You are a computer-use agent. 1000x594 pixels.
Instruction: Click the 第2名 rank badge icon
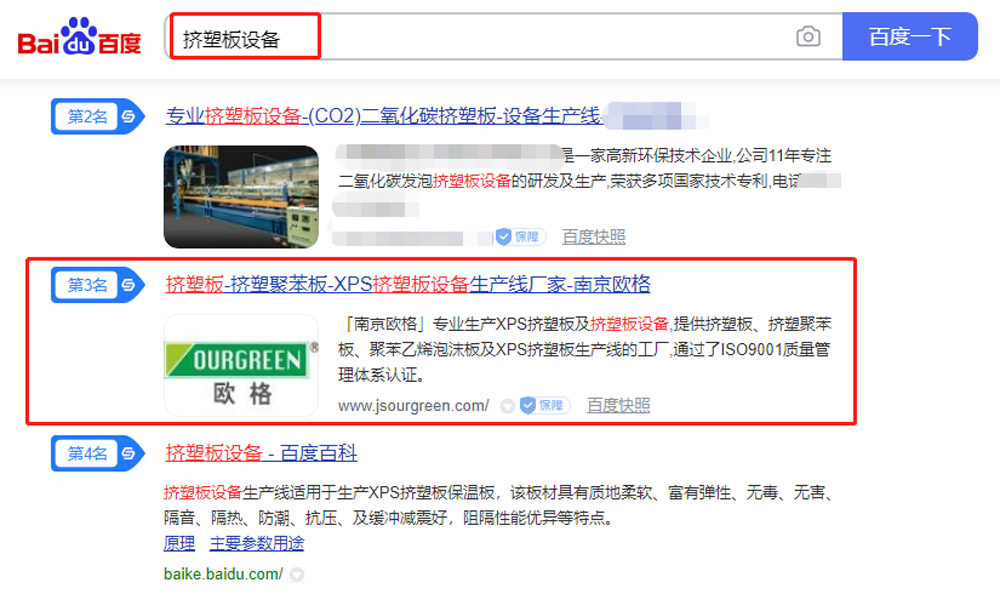[x=98, y=116]
